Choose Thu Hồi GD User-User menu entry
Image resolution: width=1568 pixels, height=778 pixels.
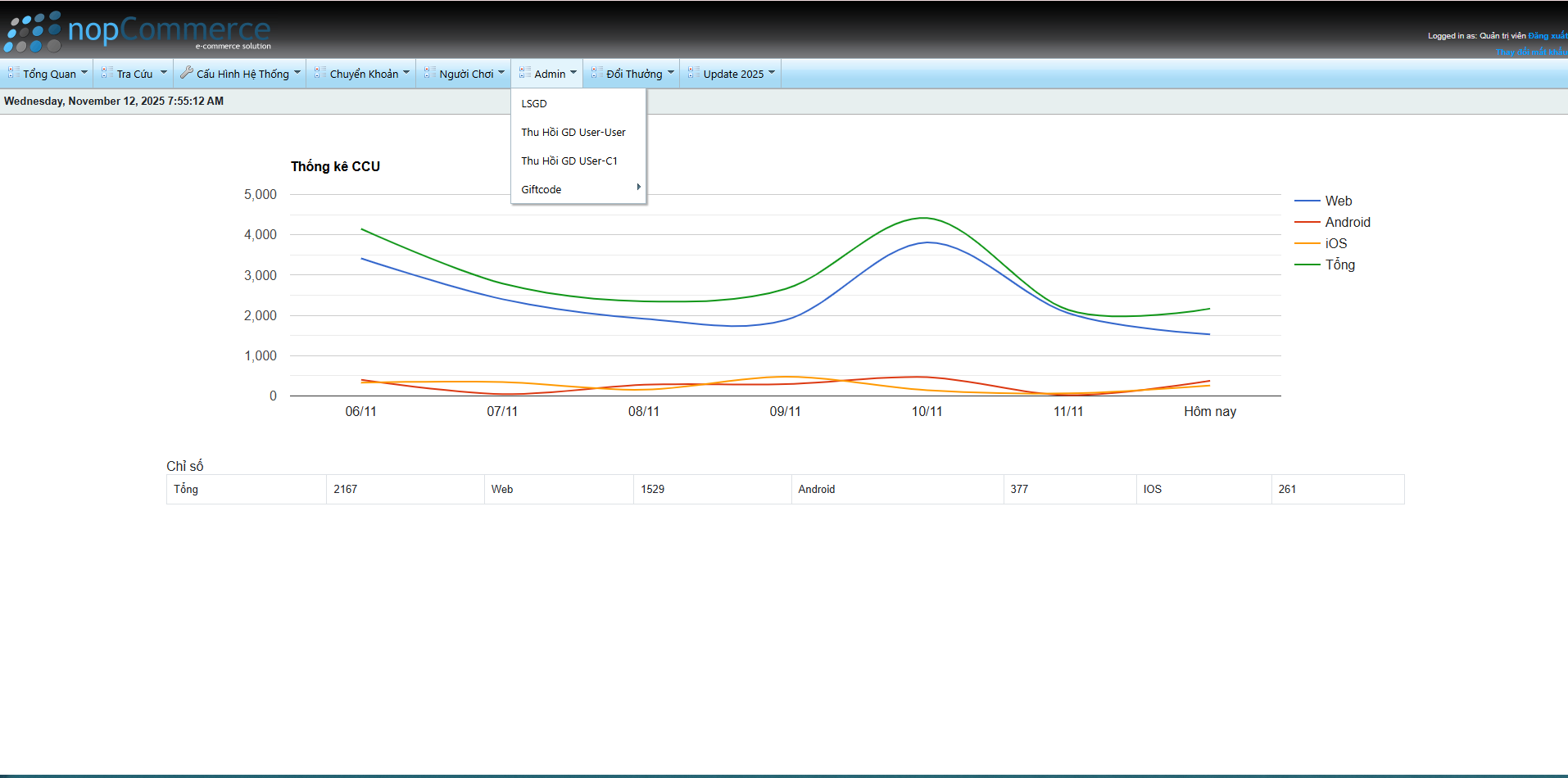tap(573, 133)
